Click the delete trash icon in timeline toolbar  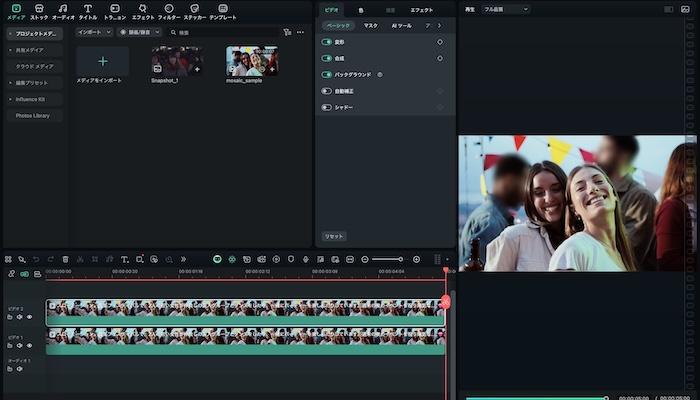(x=65, y=259)
